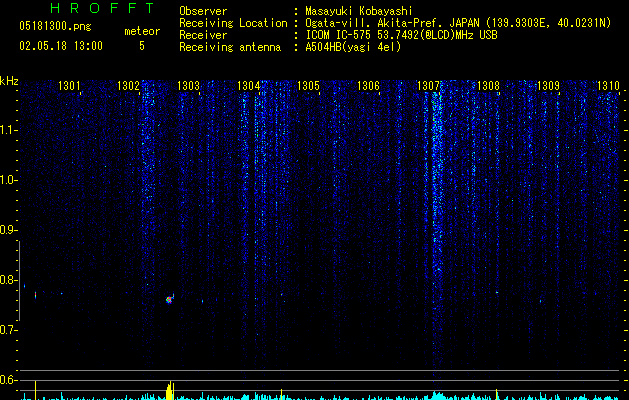Click the meteor count value 5
Viewport: 629px width, 400px height.
click(142, 46)
